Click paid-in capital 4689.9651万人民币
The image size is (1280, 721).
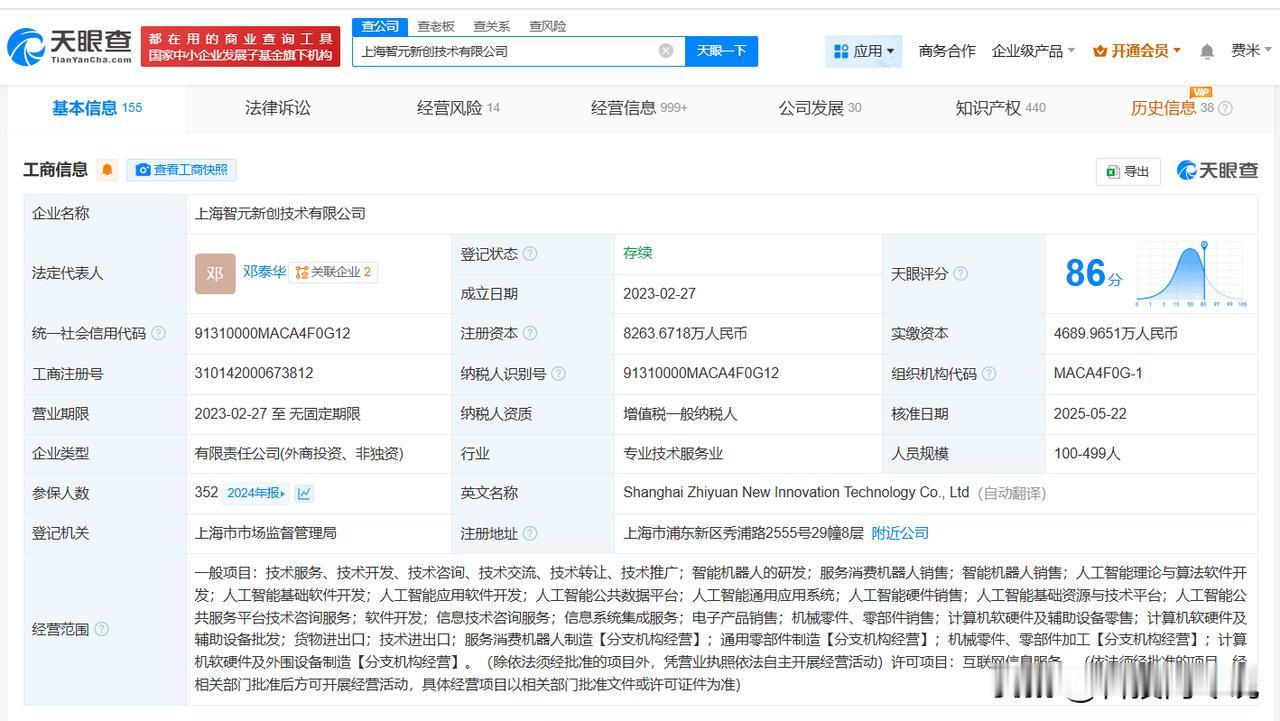click(x=1116, y=334)
